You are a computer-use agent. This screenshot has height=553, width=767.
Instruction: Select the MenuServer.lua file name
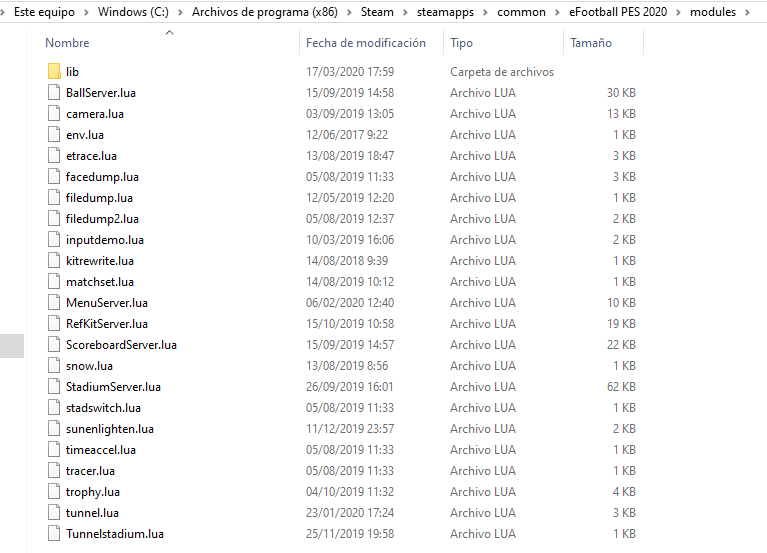coord(107,303)
